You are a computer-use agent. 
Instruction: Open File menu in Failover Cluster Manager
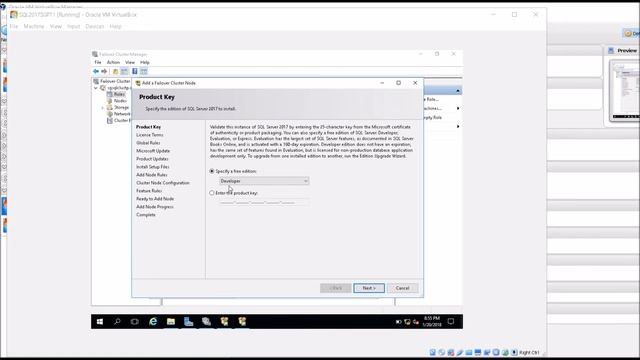point(98,62)
